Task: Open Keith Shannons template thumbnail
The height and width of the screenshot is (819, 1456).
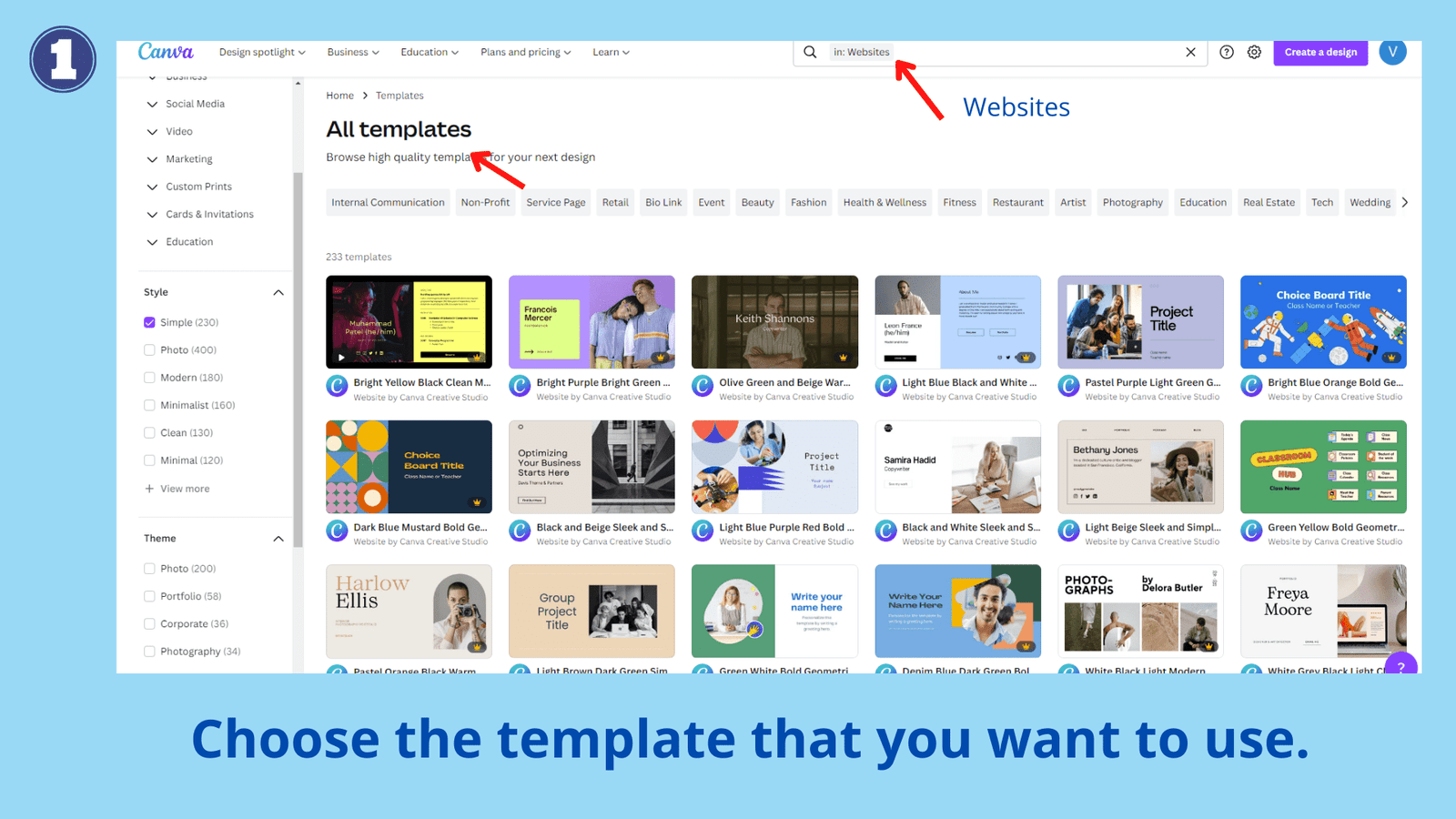Action: [774, 321]
